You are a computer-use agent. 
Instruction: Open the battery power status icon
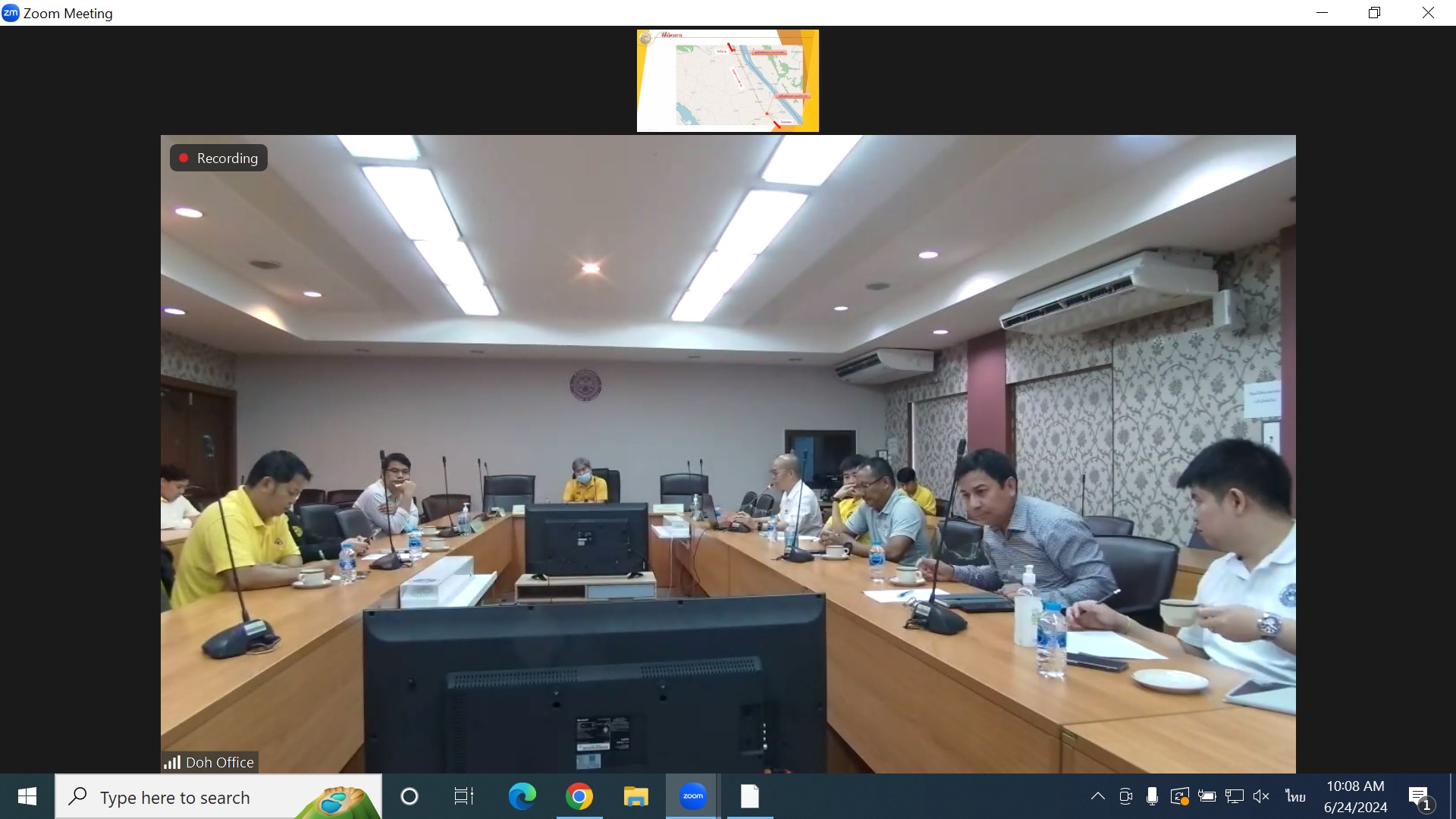click(x=1207, y=796)
